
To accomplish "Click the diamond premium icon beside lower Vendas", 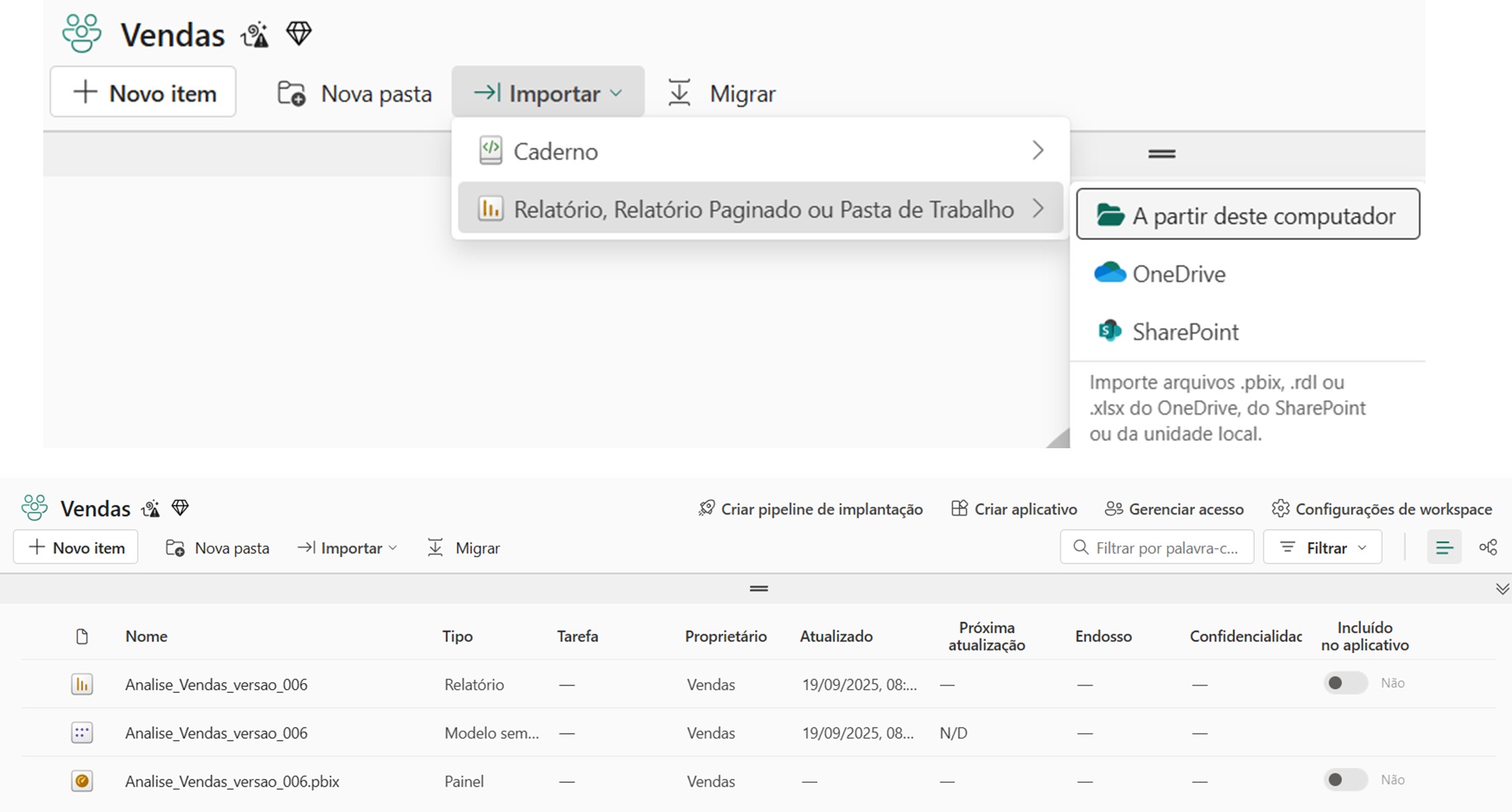I will pyautogui.click(x=180, y=508).
